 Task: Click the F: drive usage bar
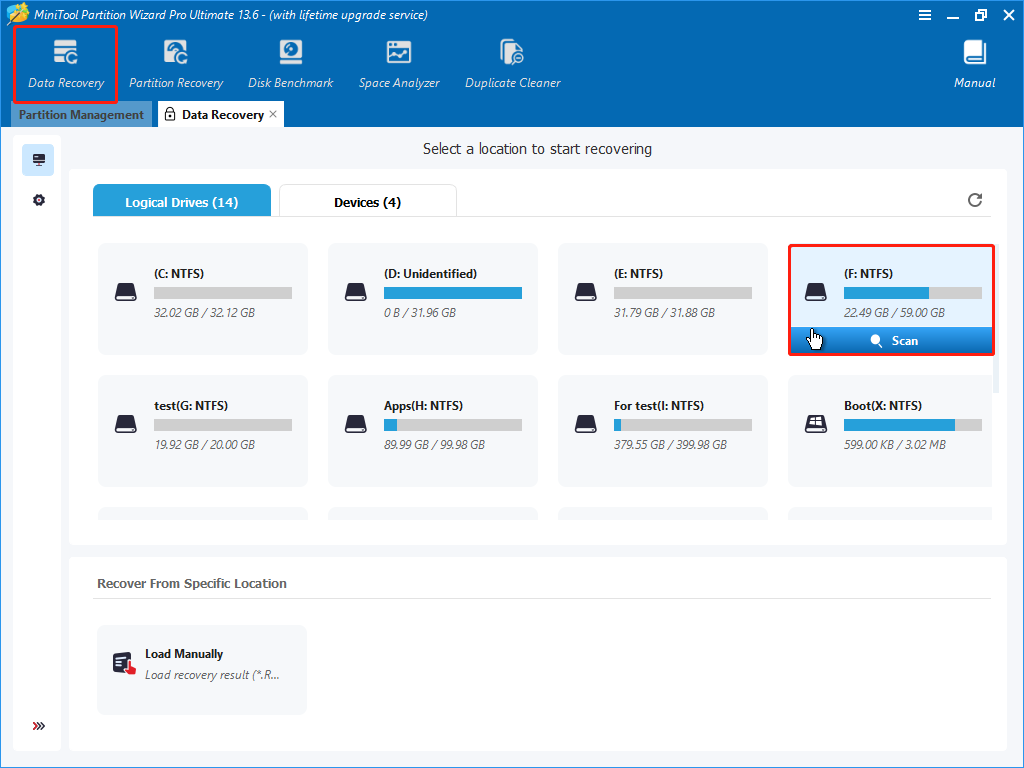912,293
